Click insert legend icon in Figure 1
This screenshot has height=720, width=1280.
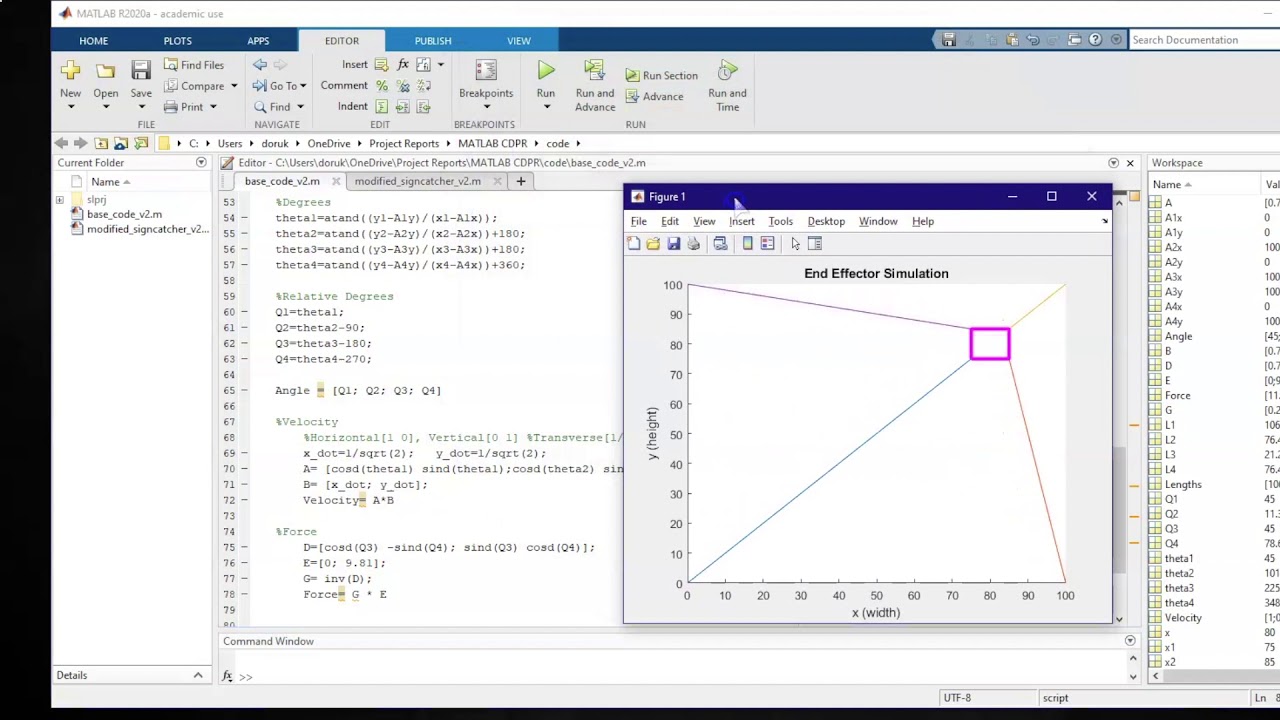click(x=767, y=243)
